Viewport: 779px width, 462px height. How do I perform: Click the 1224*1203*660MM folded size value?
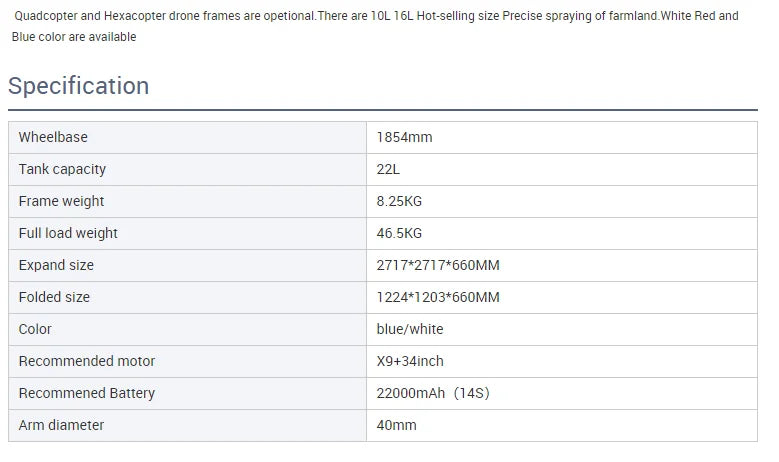[438, 297]
